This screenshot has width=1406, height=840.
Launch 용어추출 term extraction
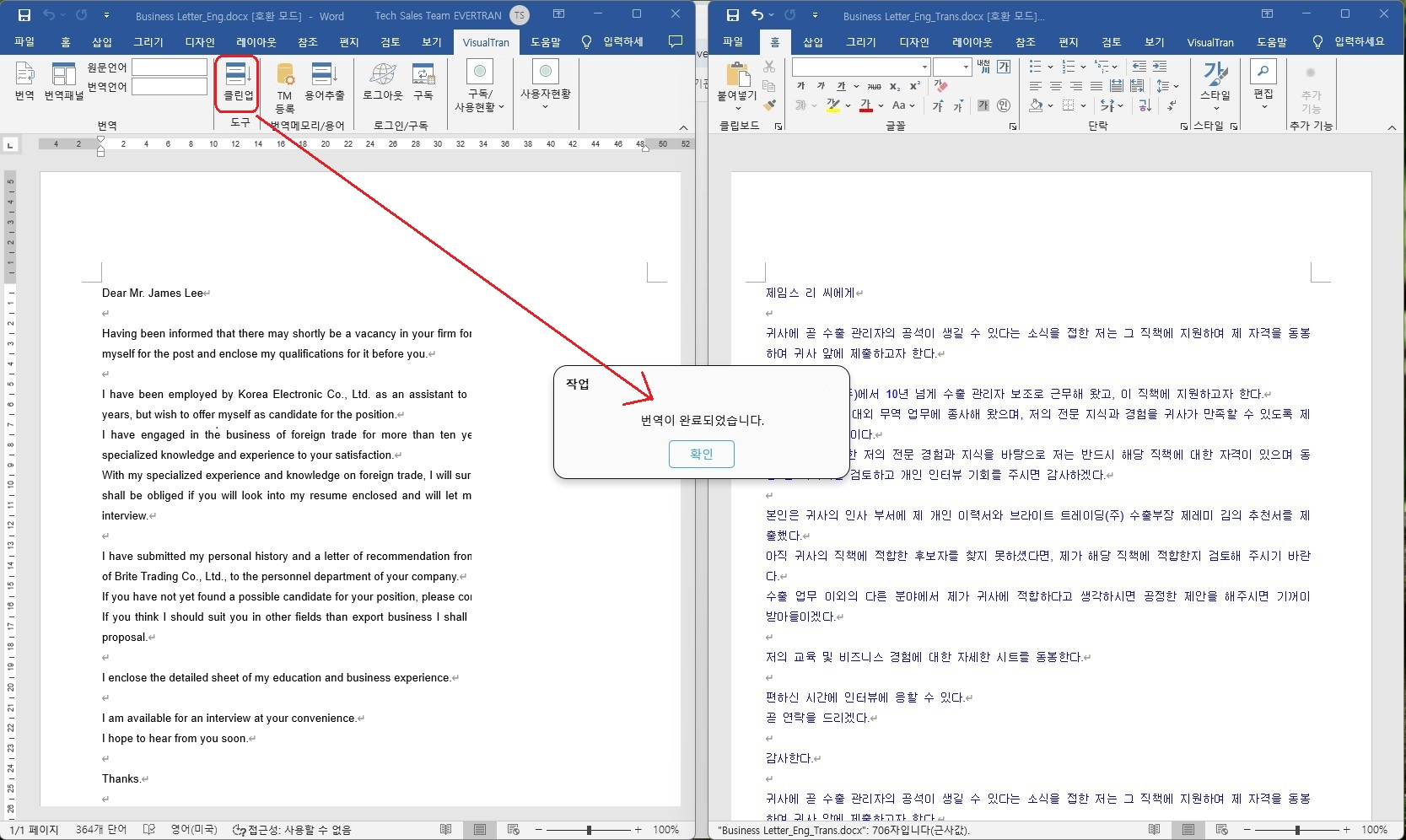pos(325,82)
